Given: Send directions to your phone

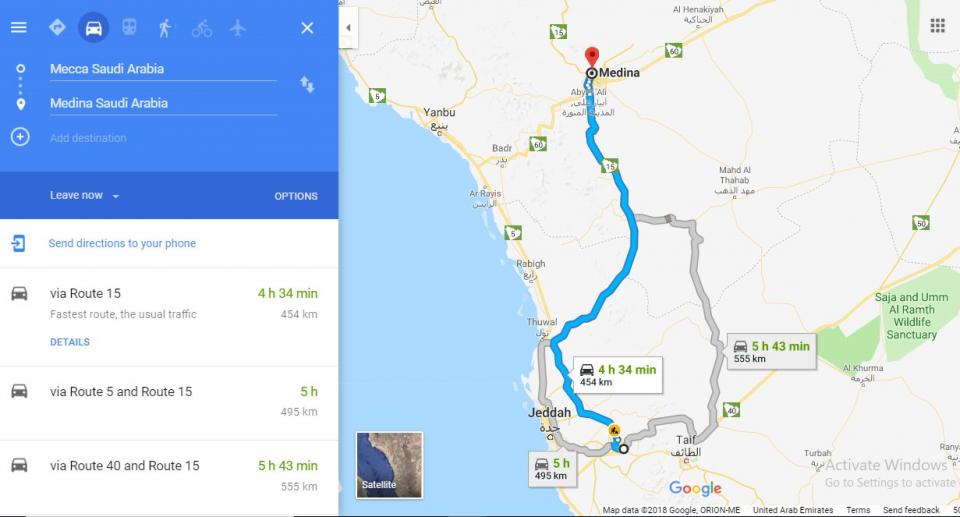Looking at the screenshot, I should coord(122,243).
